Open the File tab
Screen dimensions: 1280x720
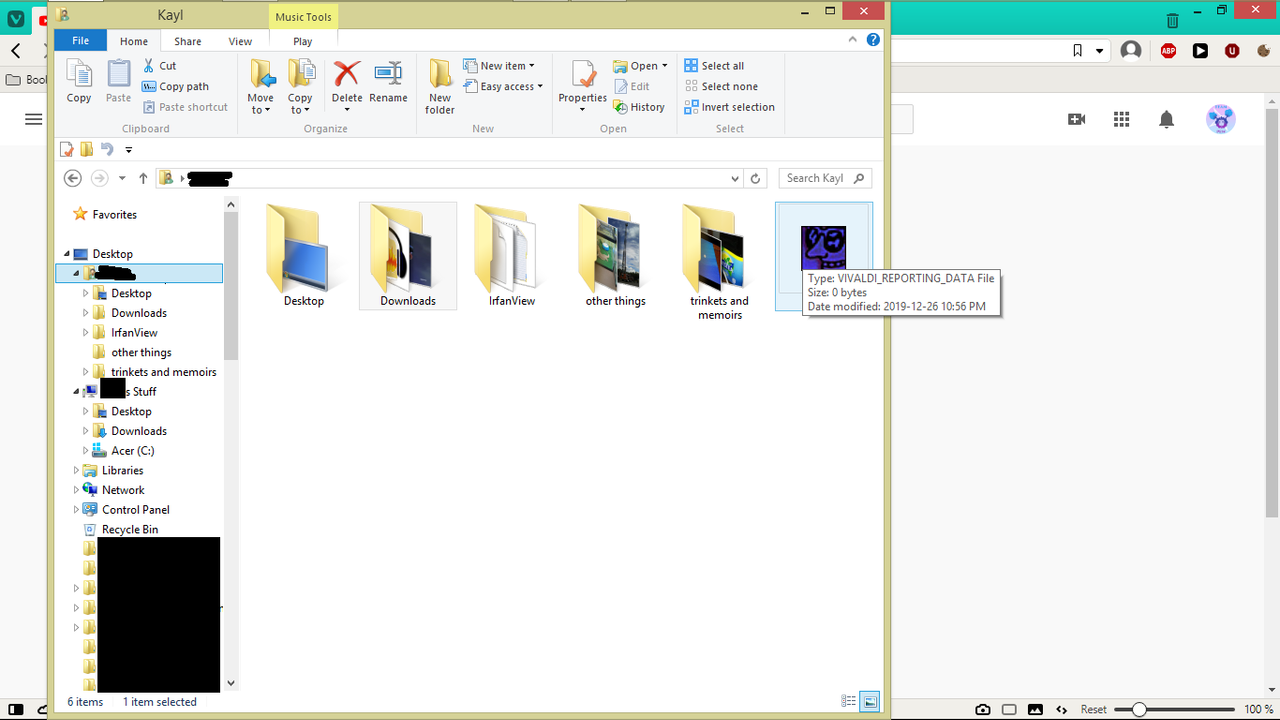(x=81, y=41)
